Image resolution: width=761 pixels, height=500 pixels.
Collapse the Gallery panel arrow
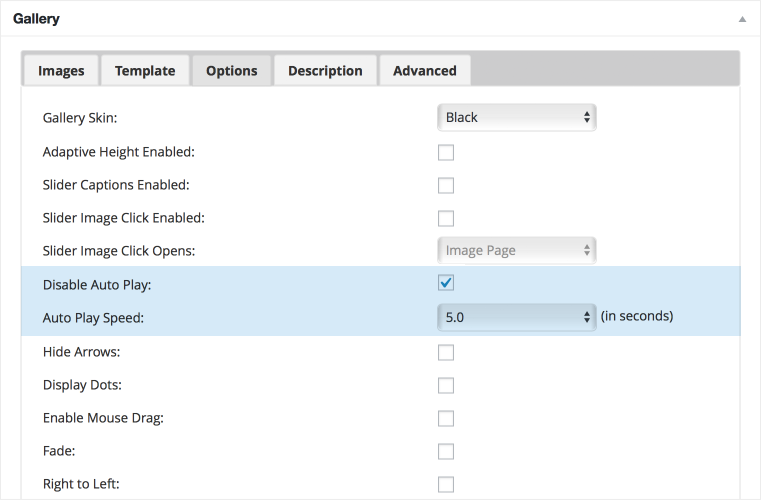742,19
